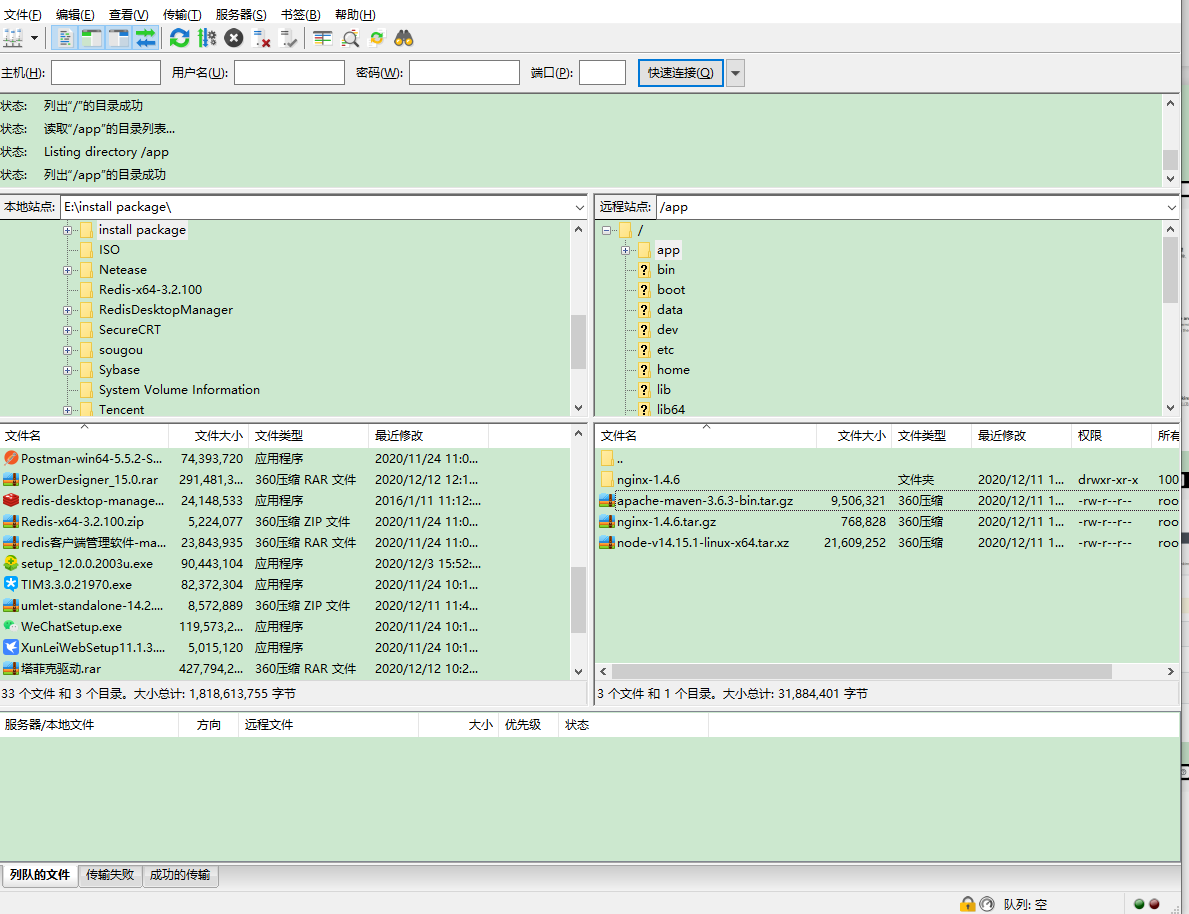
Task: Sort local files by 最近修改 column
Action: click(x=428, y=435)
